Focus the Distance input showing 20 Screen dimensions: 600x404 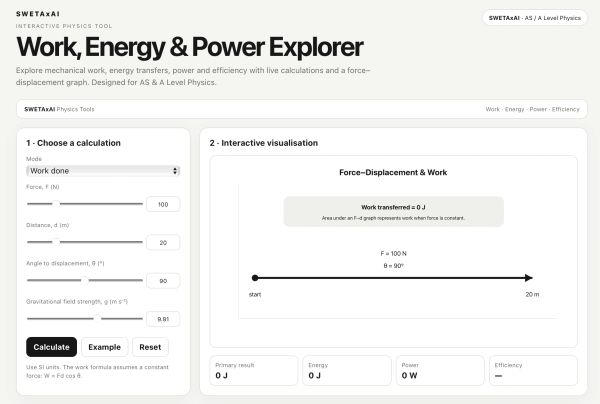point(163,243)
